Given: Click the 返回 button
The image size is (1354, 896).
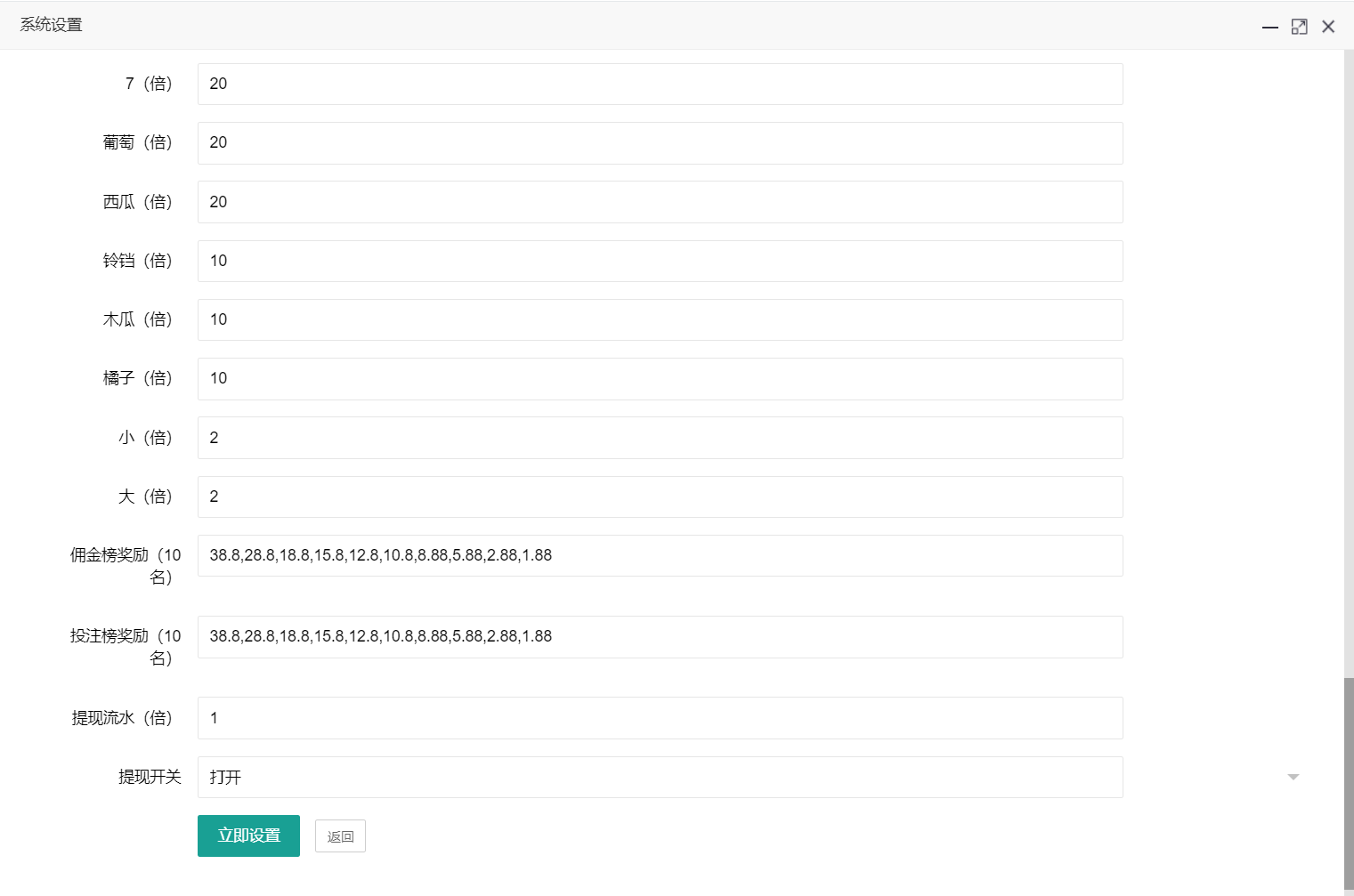Looking at the screenshot, I should tap(340, 836).
